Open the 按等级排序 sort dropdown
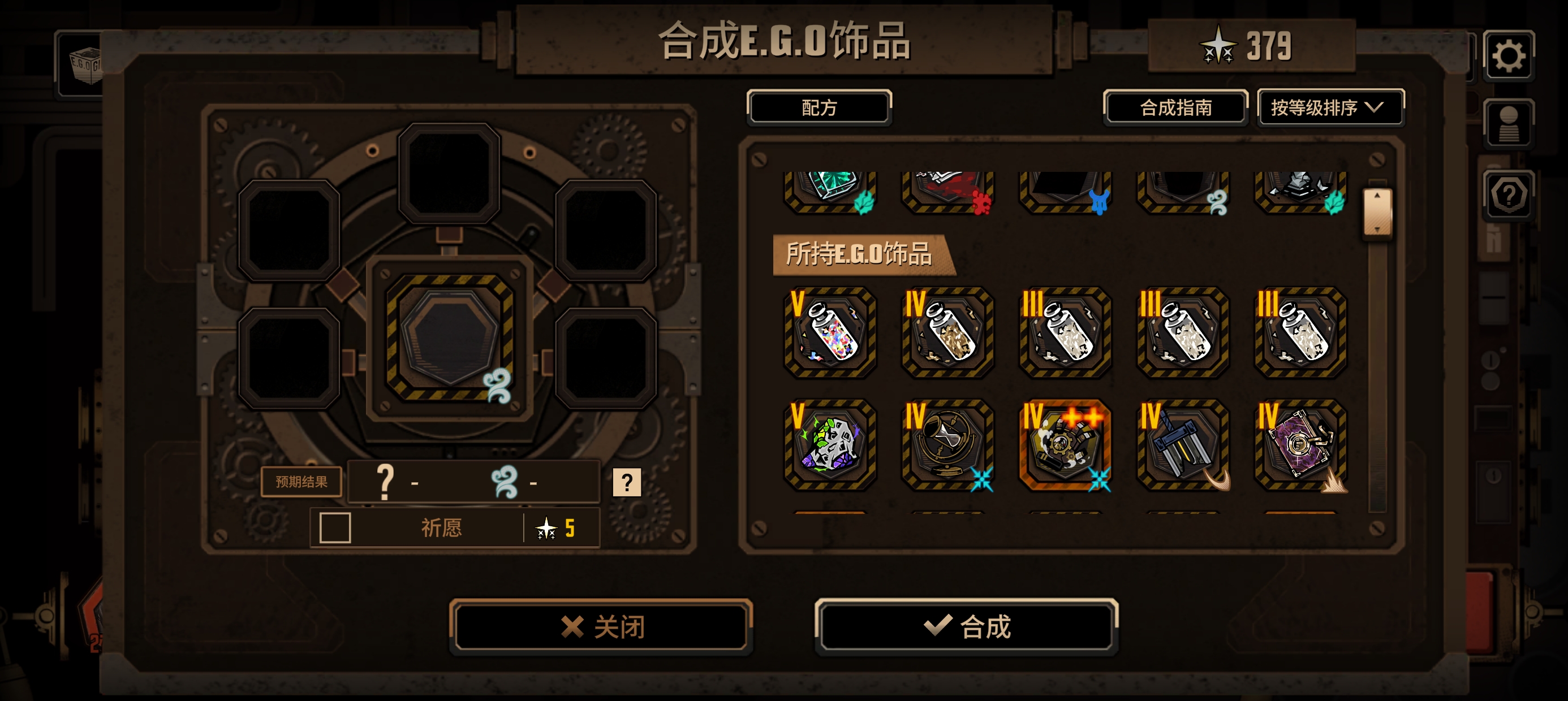The width and height of the screenshot is (1568, 701). (1330, 108)
